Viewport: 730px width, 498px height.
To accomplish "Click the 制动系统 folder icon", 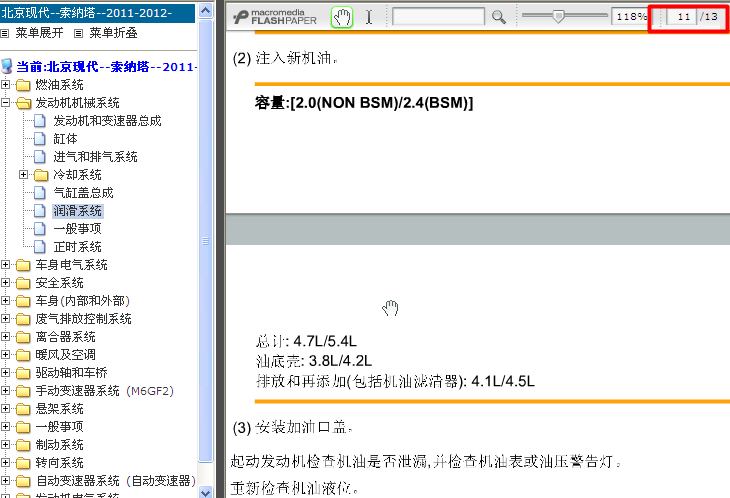I will tap(23, 445).
